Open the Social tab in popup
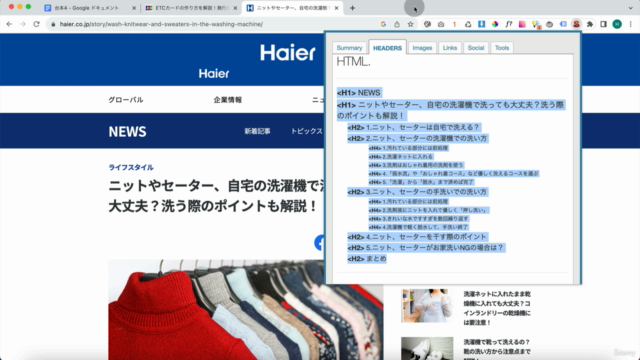The width and height of the screenshot is (640, 360). (x=476, y=48)
